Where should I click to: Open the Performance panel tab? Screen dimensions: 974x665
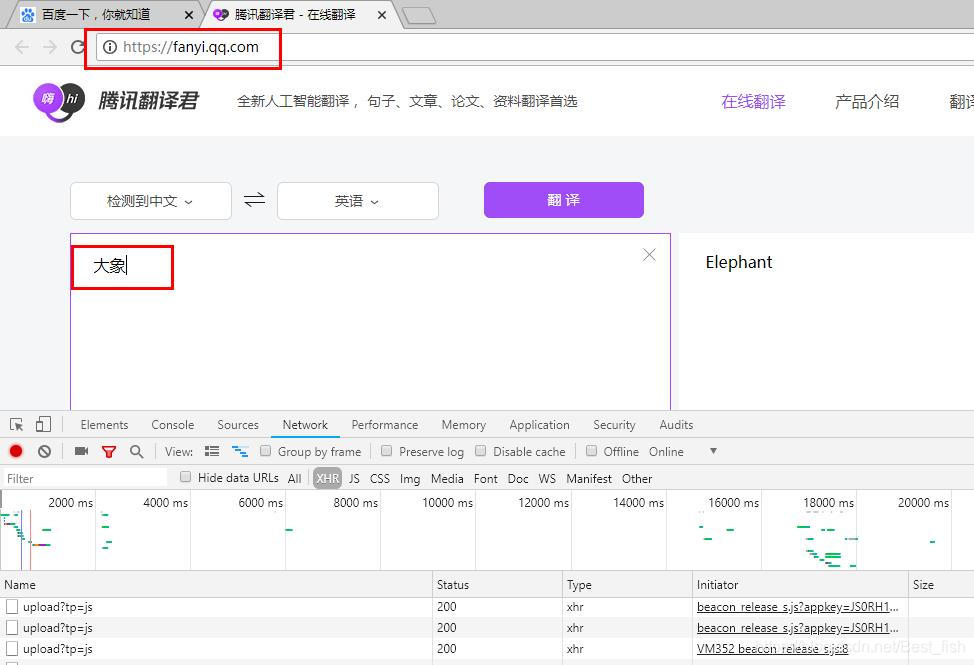pyautogui.click(x=384, y=424)
